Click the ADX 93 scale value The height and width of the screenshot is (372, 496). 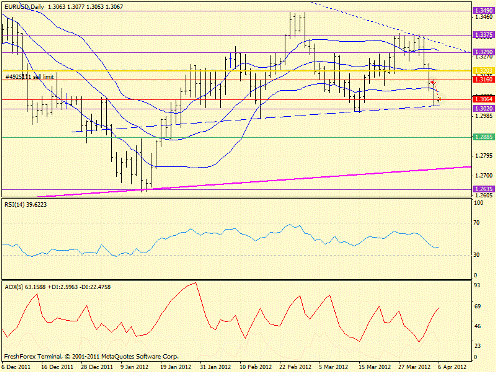477,286
